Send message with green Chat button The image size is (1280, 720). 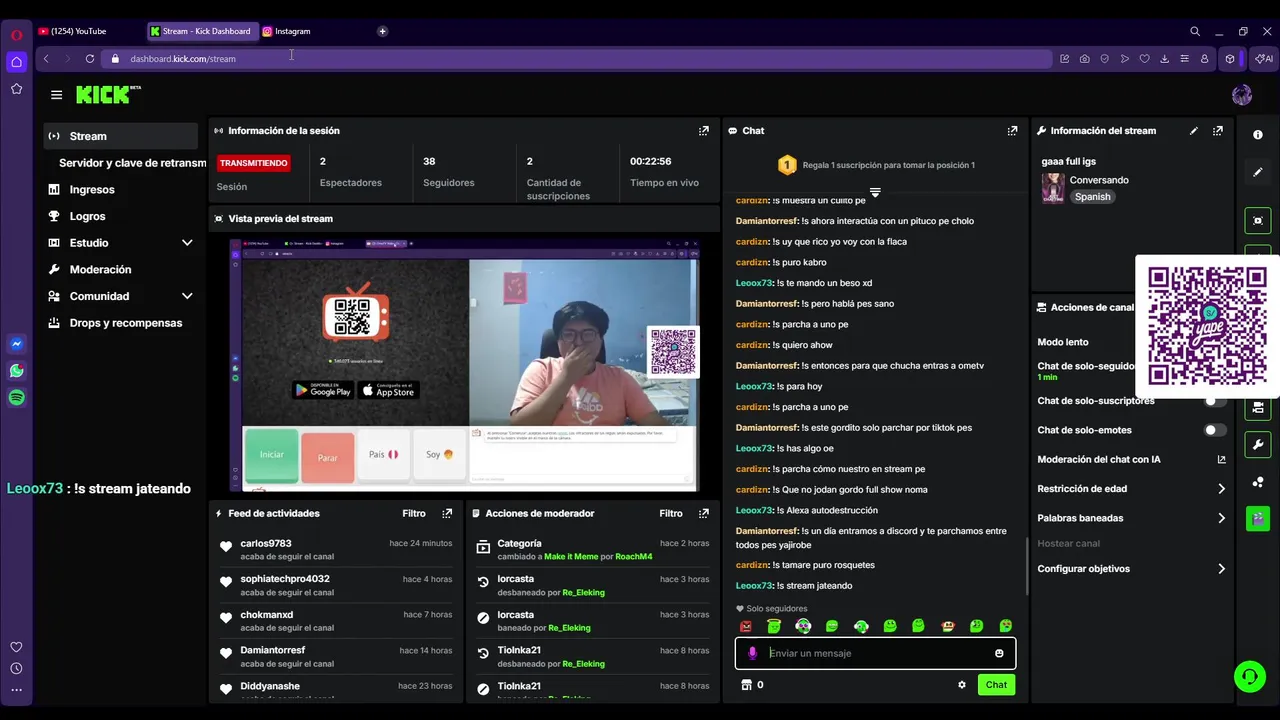pos(996,685)
